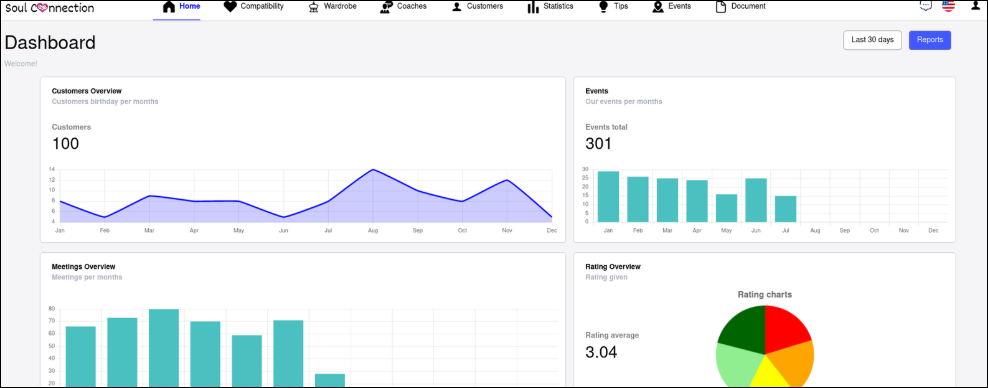Click the Feb bar in Events chart
988x388 pixels.
[x=638, y=199]
